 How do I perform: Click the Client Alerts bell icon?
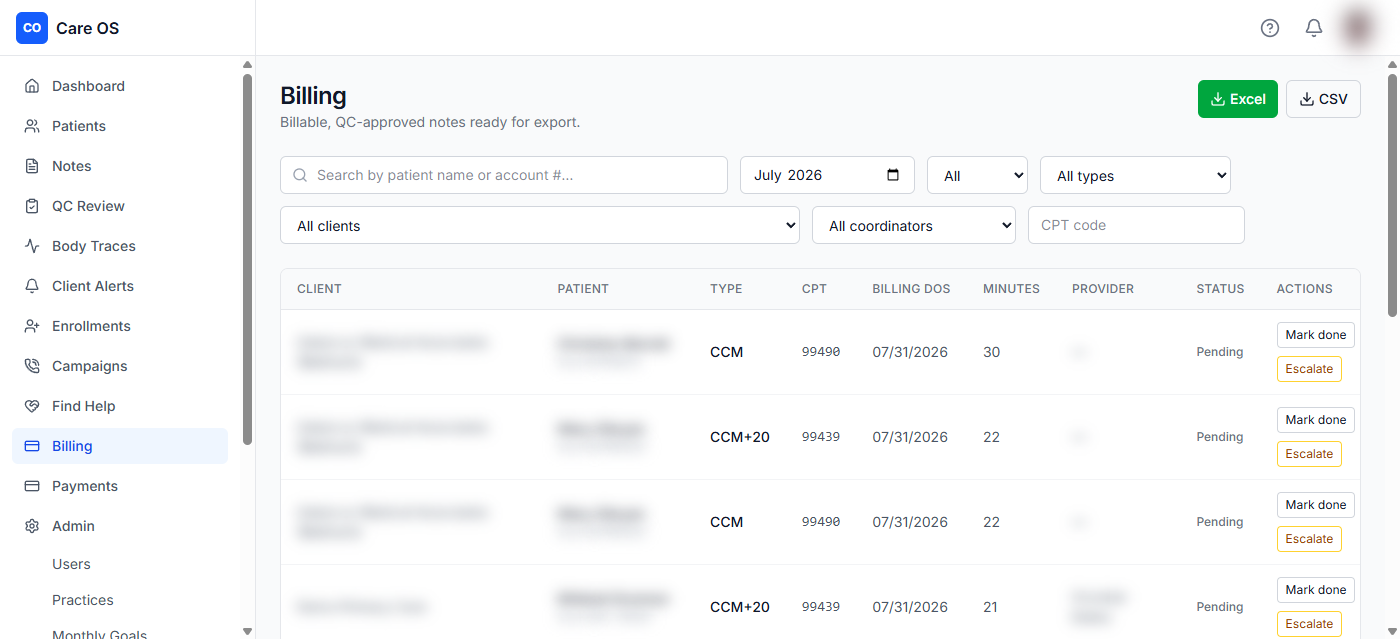32,286
